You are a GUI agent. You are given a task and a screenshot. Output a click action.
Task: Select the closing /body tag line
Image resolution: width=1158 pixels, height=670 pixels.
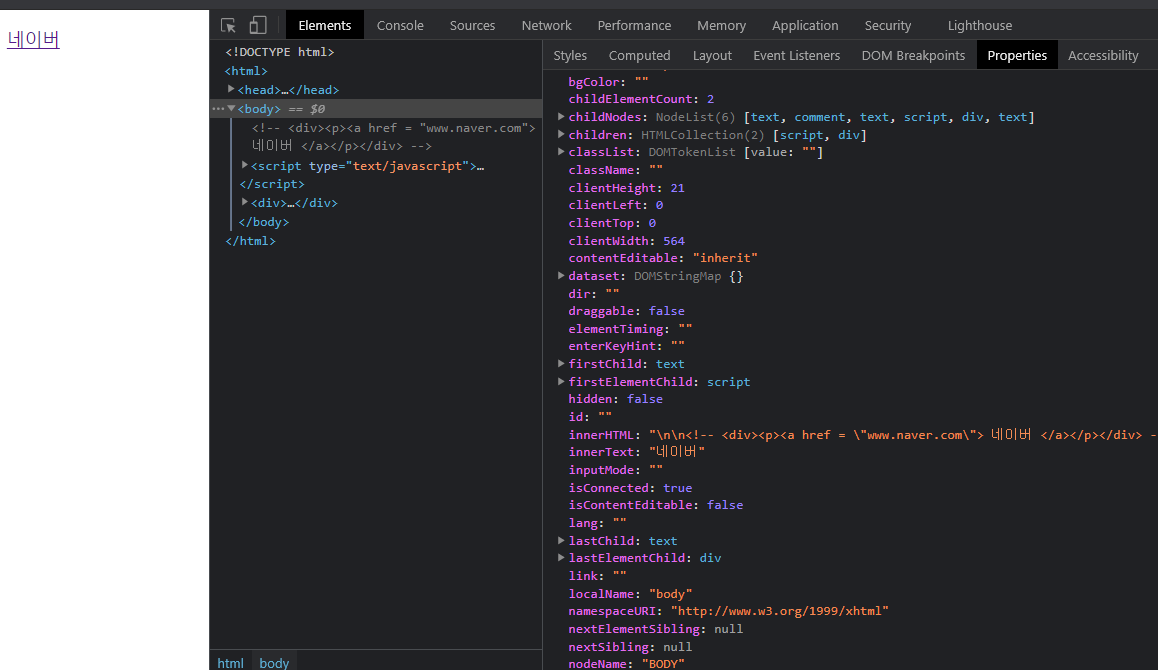click(x=264, y=222)
